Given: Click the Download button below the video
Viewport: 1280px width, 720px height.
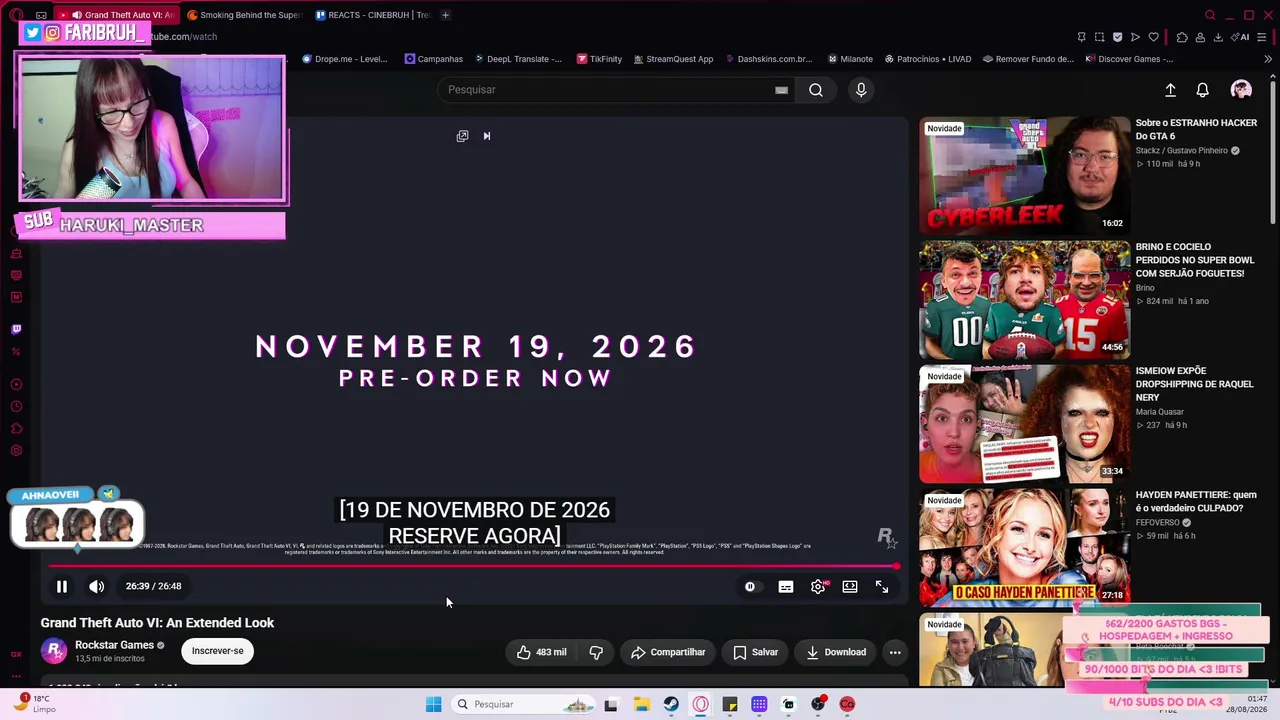Looking at the screenshot, I should point(836,652).
